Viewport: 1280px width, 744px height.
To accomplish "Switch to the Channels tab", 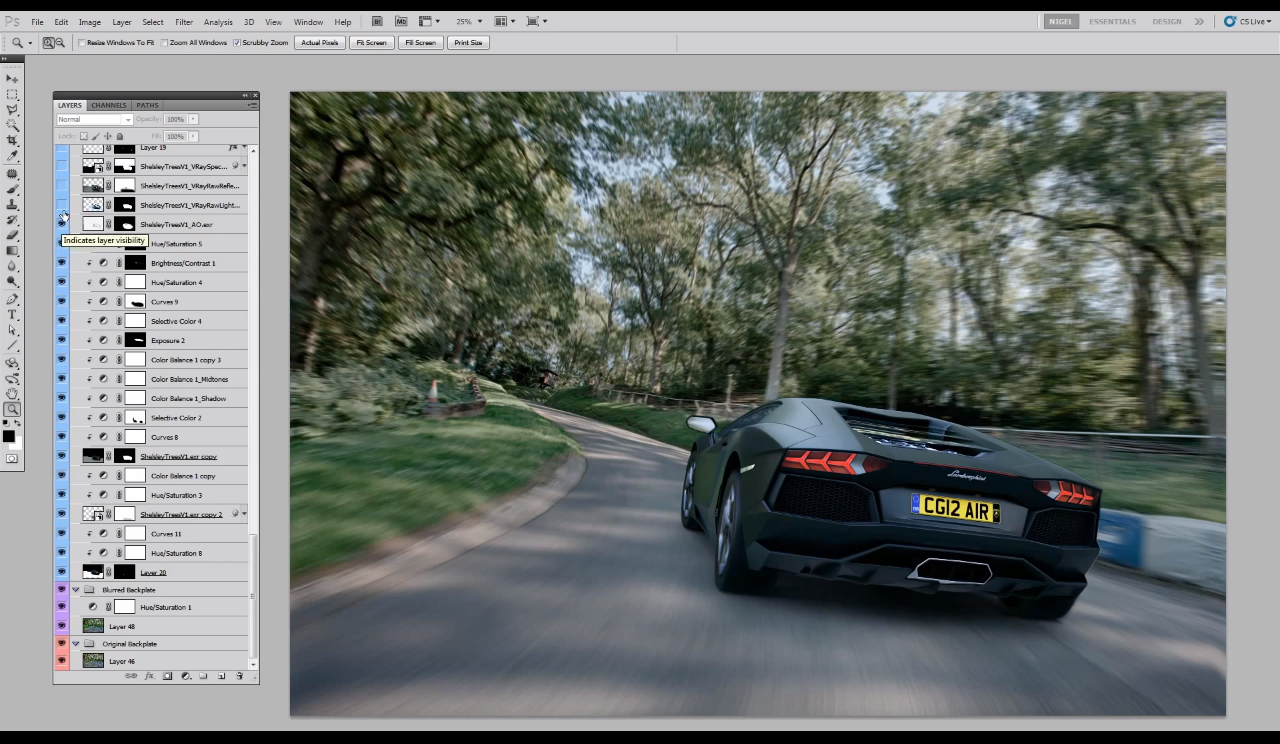I will [109, 105].
